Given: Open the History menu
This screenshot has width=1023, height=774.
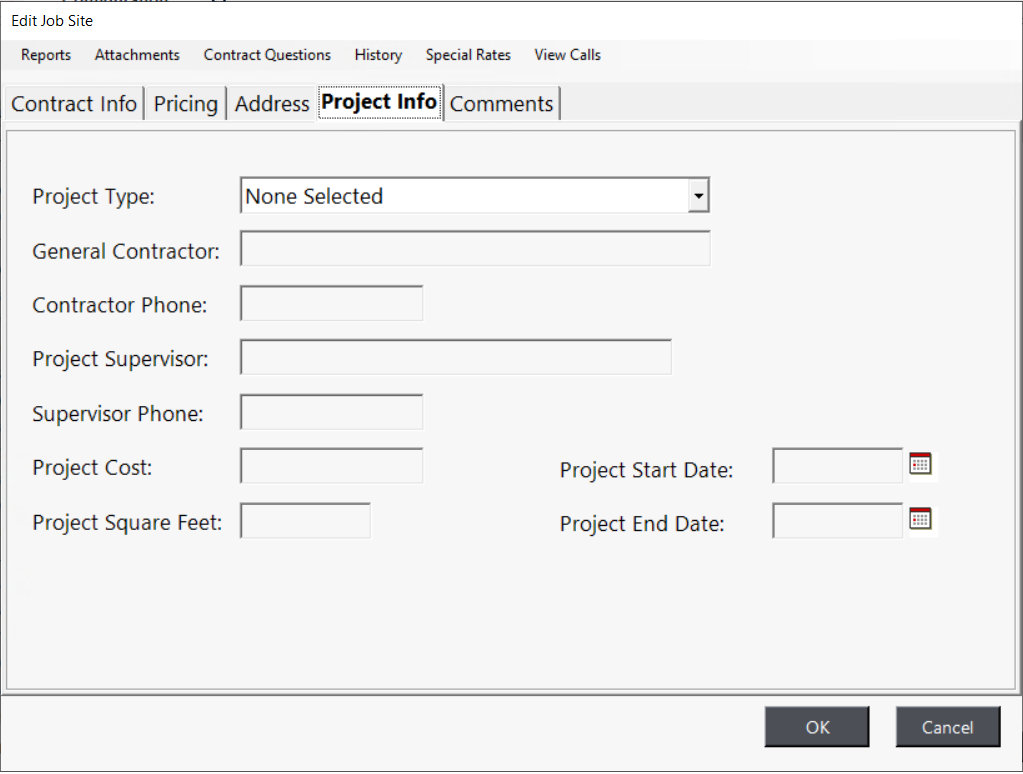Looking at the screenshot, I should (378, 55).
